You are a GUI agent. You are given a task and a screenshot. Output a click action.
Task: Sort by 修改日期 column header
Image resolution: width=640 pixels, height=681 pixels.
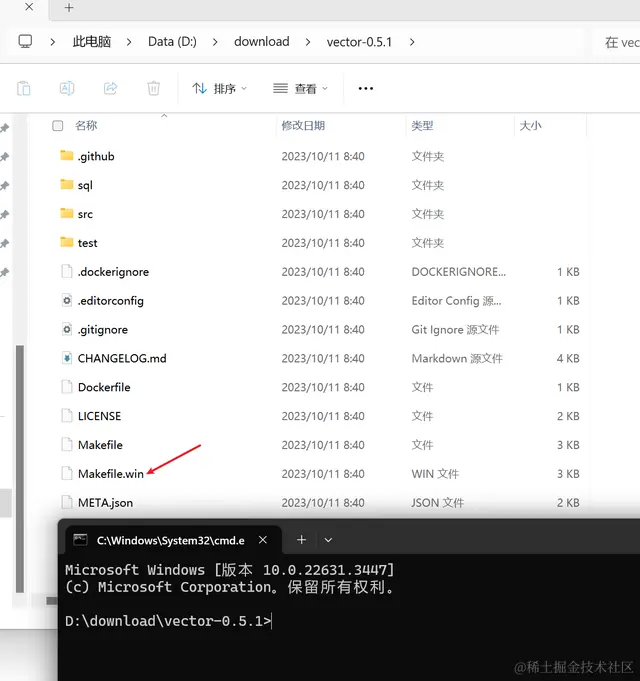click(x=303, y=126)
